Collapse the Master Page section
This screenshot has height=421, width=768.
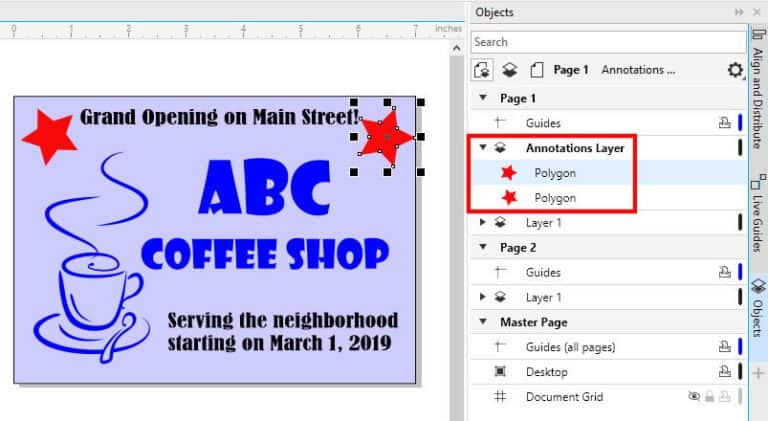(x=484, y=322)
